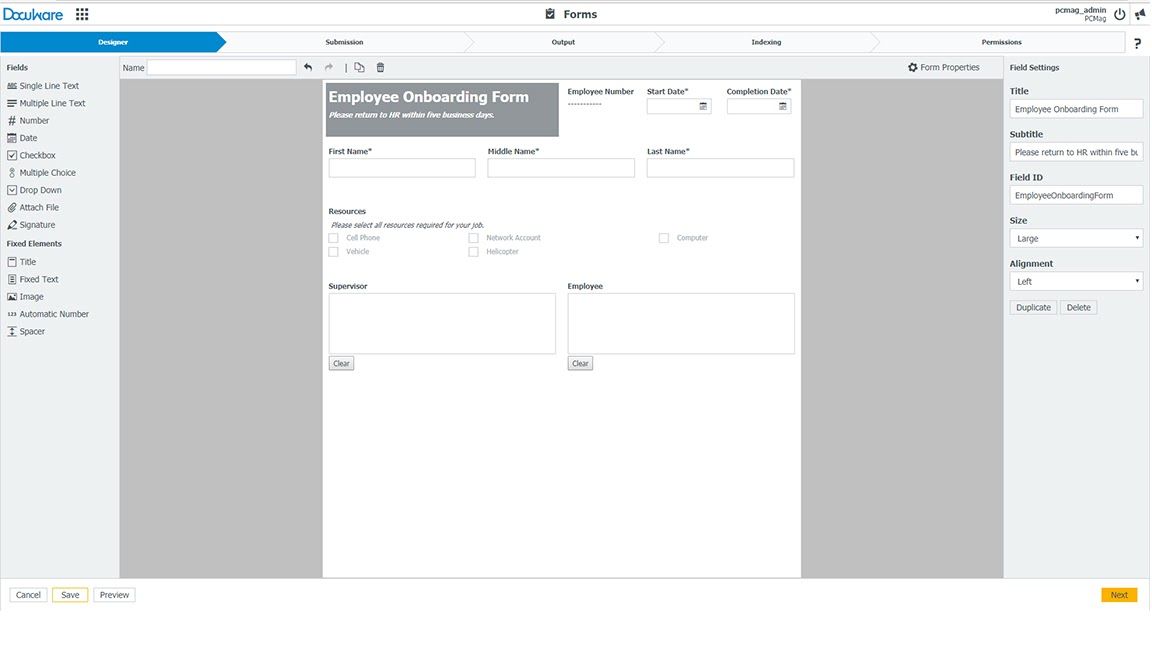Image resolution: width=1152 pixels, height=648 pixels.
Task: Go to the Submission step
Action: [x=344, y=43]
